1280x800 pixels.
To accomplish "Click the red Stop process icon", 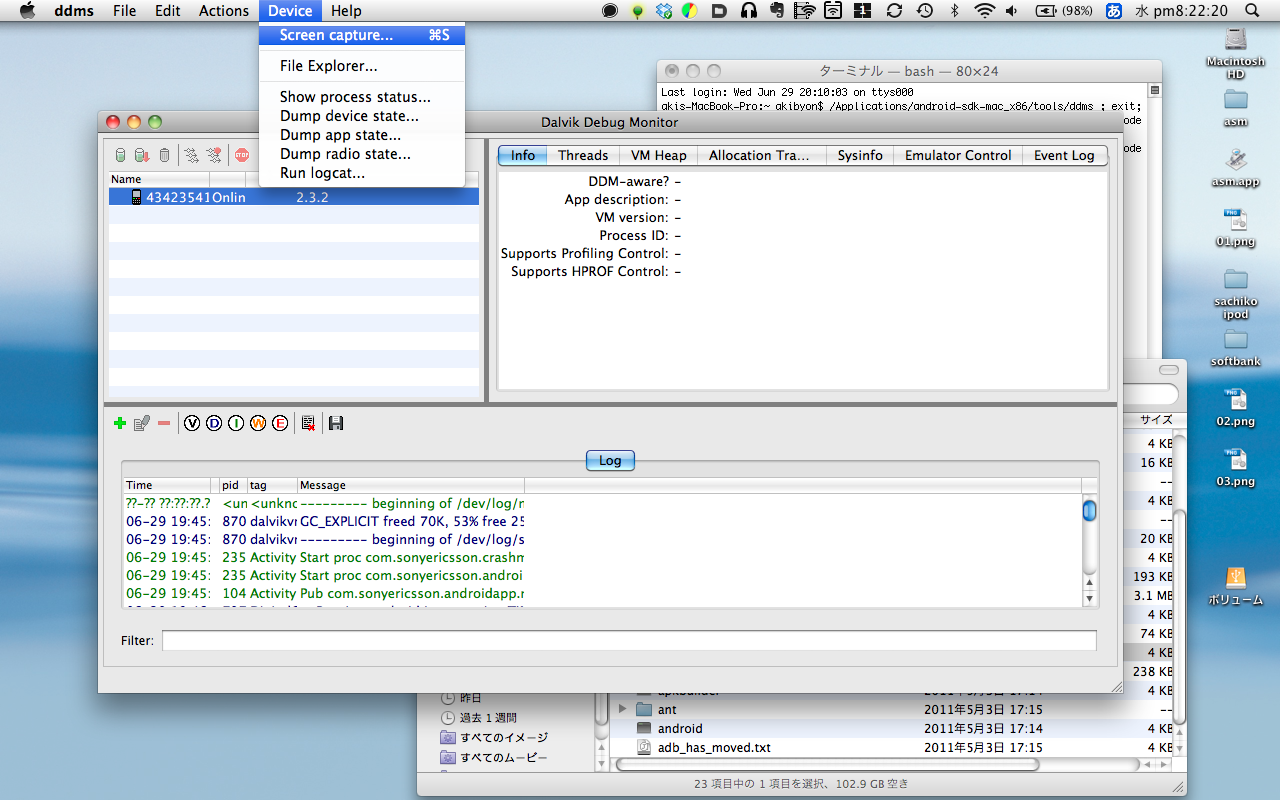I will (x=241, y=155).
